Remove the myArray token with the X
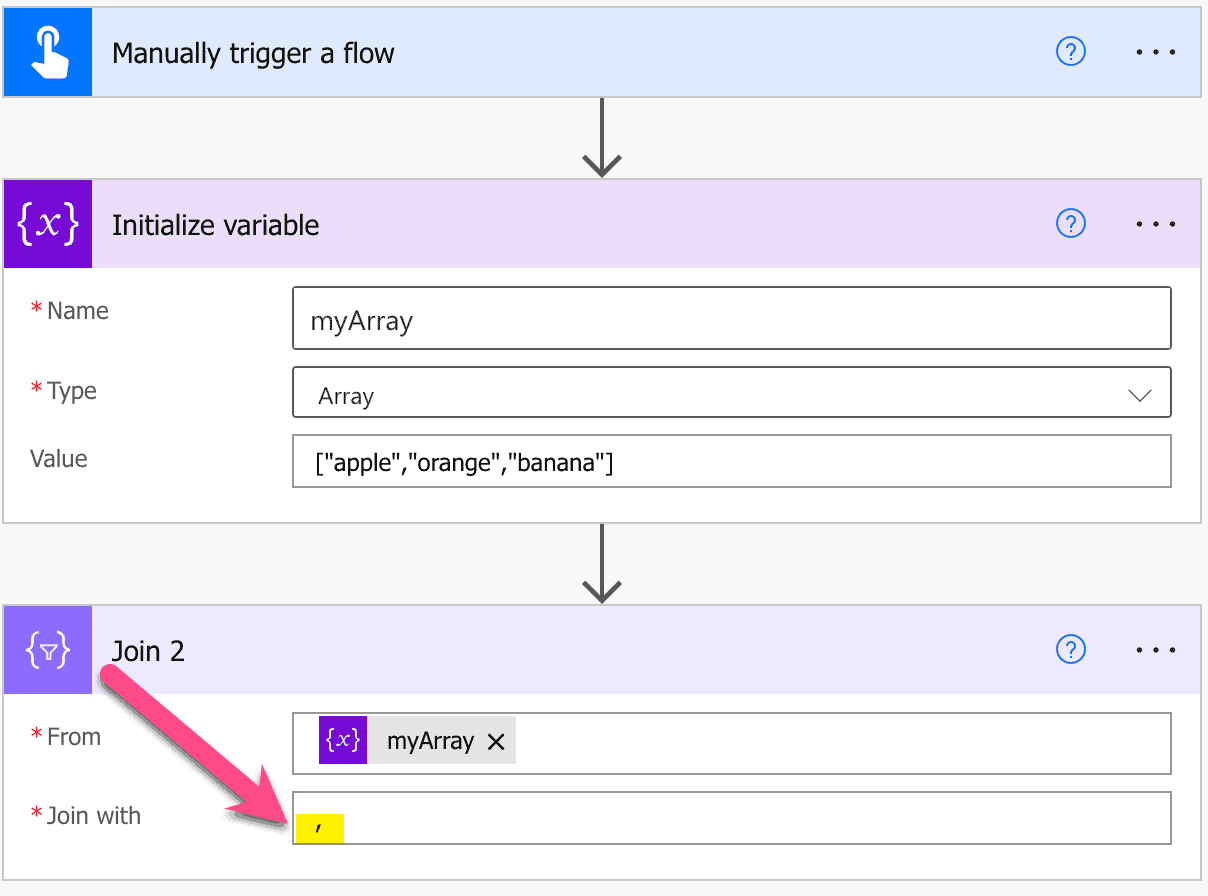The image size is (1208, 896). tap(496, 741)
